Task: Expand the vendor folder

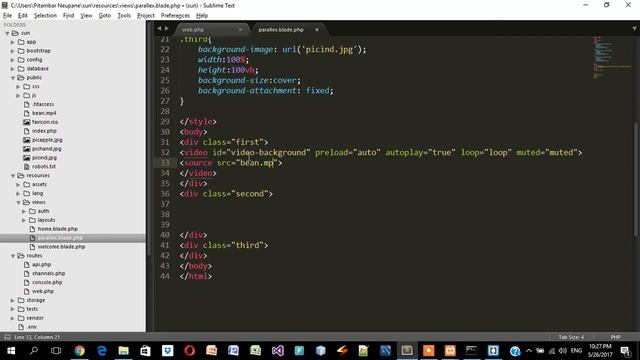Action: point(13,318)
